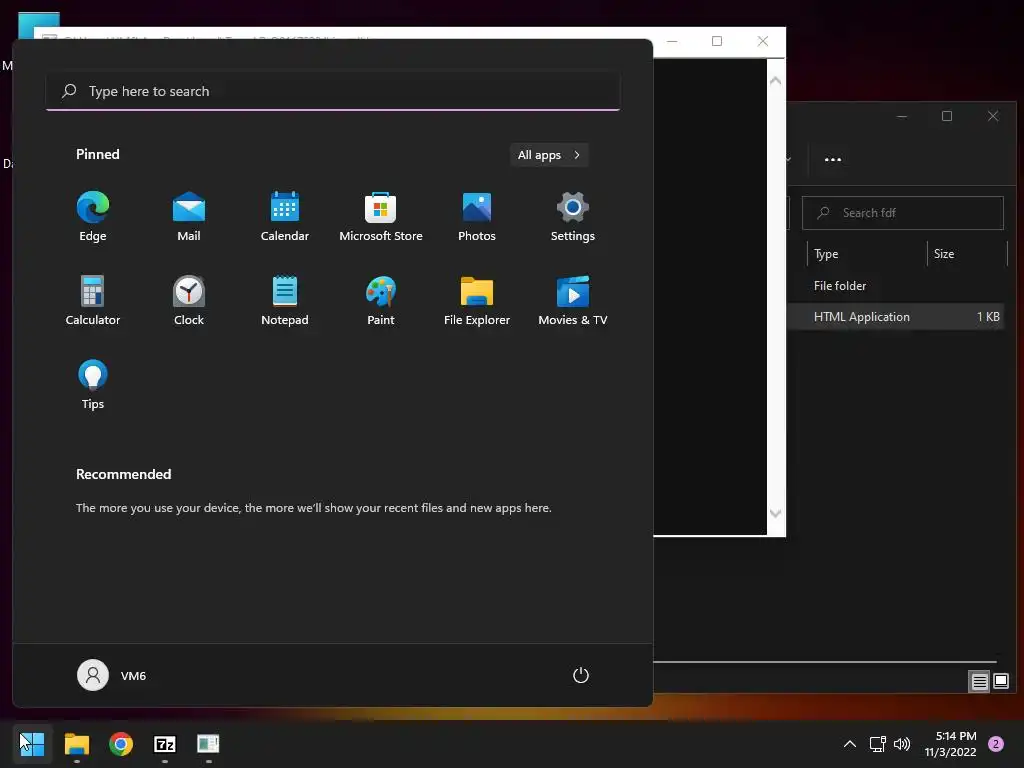Open the Calendar app
The image size is (1024, 768).
[x=285, y=217]
